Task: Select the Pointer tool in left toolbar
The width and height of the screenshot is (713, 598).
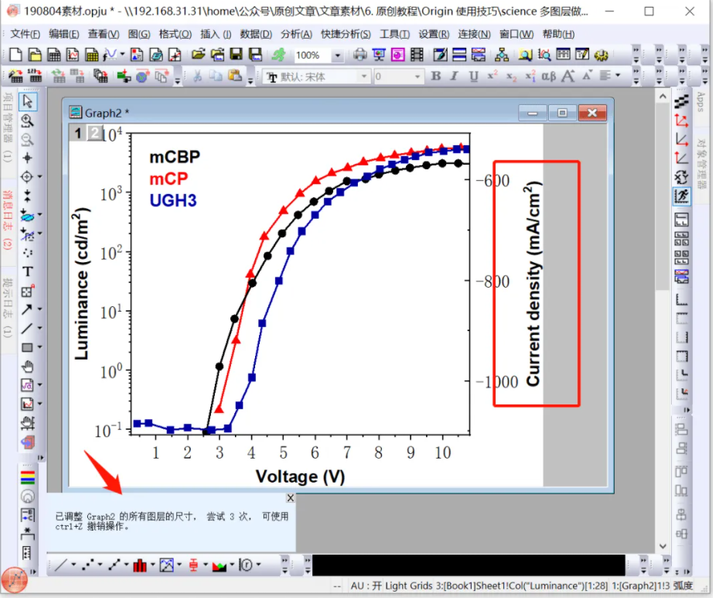Action: point(28,102)
